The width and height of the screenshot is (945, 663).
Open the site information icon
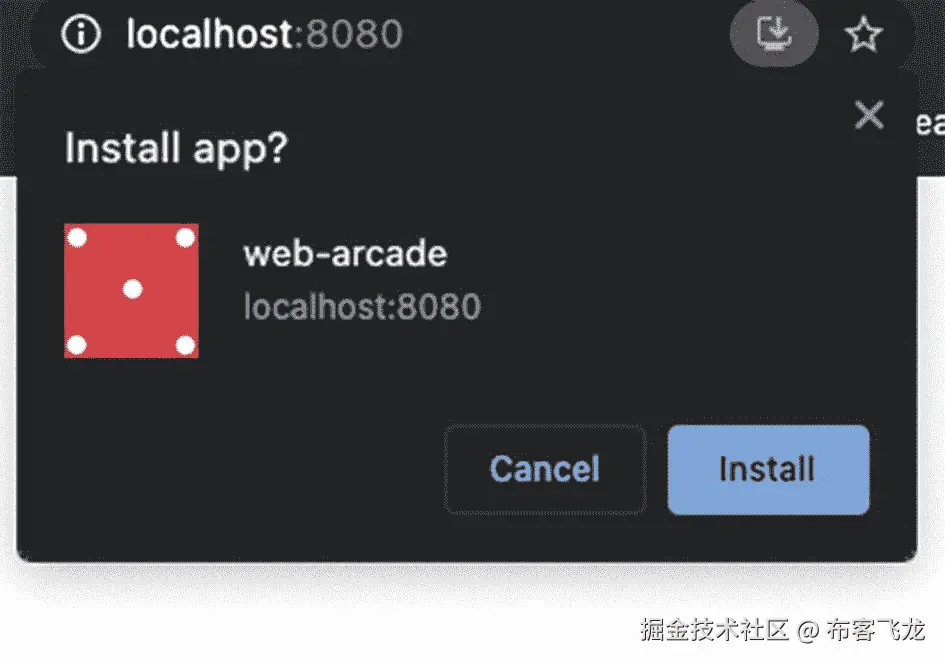pyautogui.click(x=81, y=34)
